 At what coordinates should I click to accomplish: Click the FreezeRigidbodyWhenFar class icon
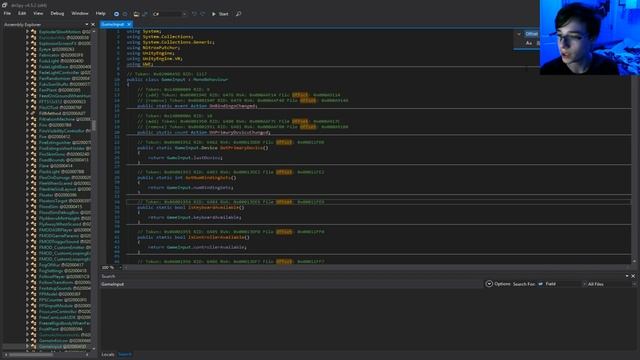click(x=33, y=323)
